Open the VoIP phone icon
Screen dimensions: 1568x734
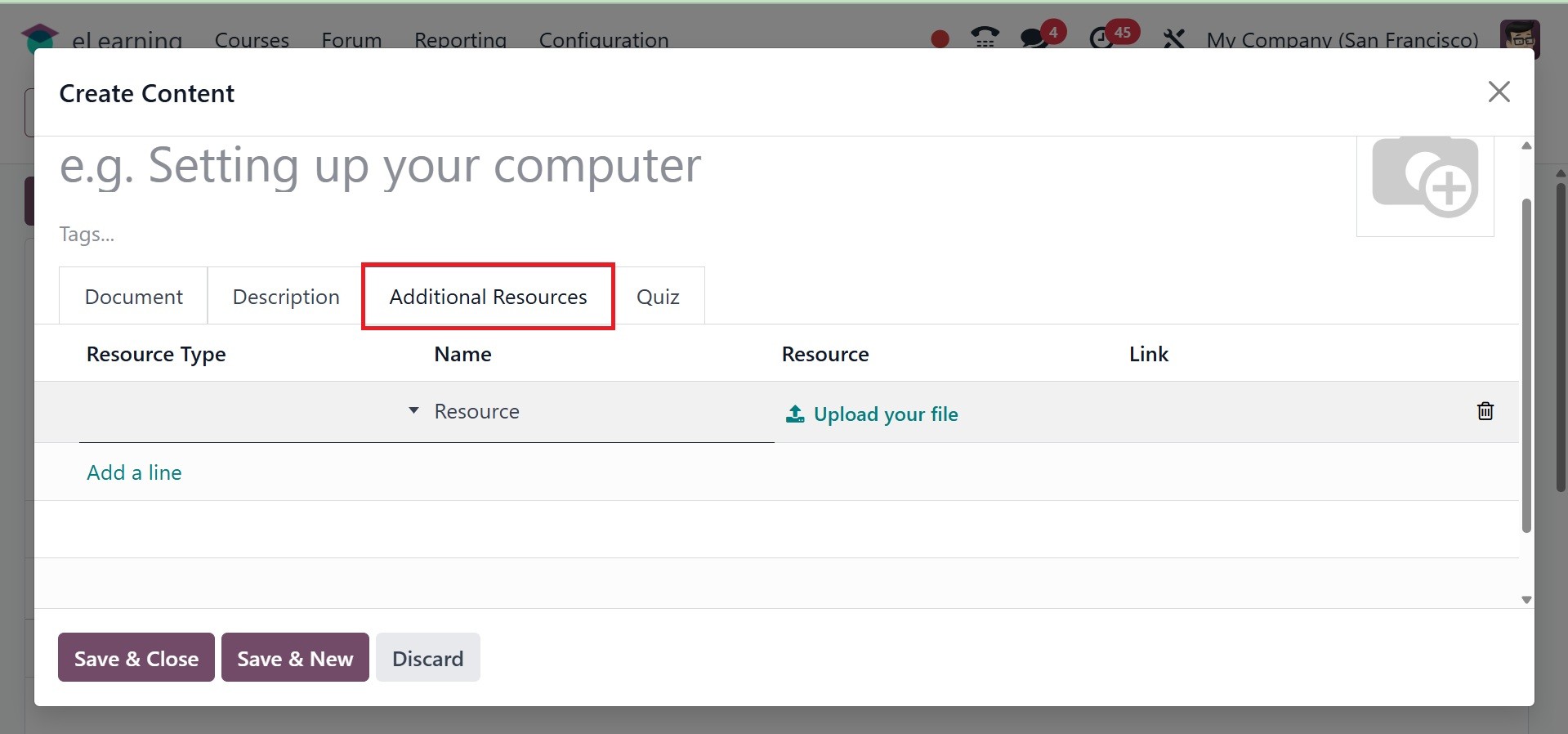[985, 37]
